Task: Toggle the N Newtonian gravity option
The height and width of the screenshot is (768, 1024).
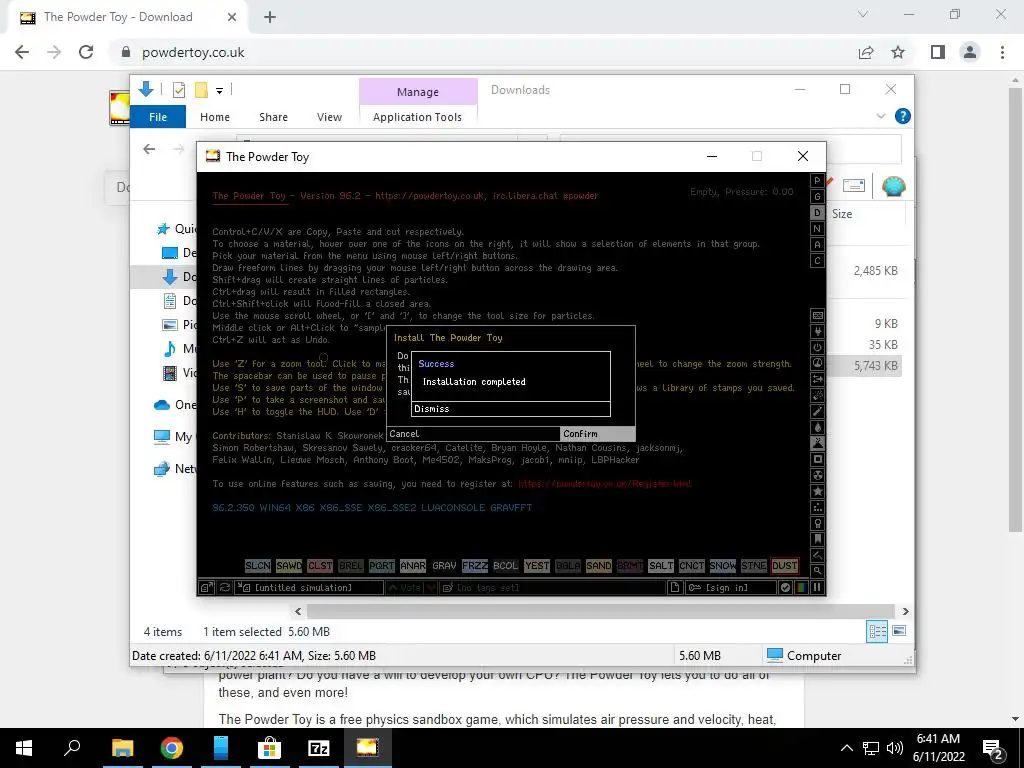Action: tap(817, 229)
